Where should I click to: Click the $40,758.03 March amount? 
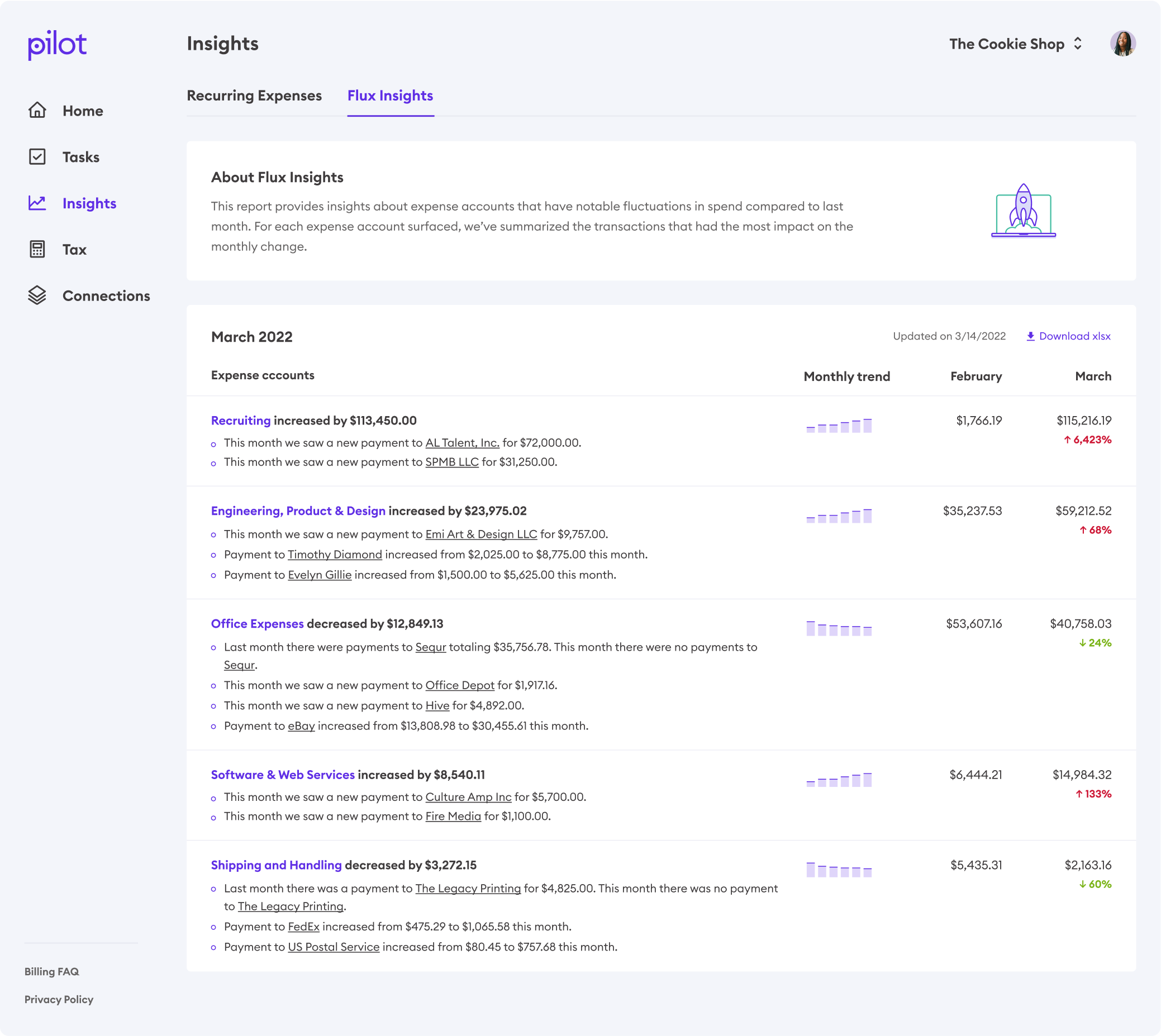coord(1081,624)
